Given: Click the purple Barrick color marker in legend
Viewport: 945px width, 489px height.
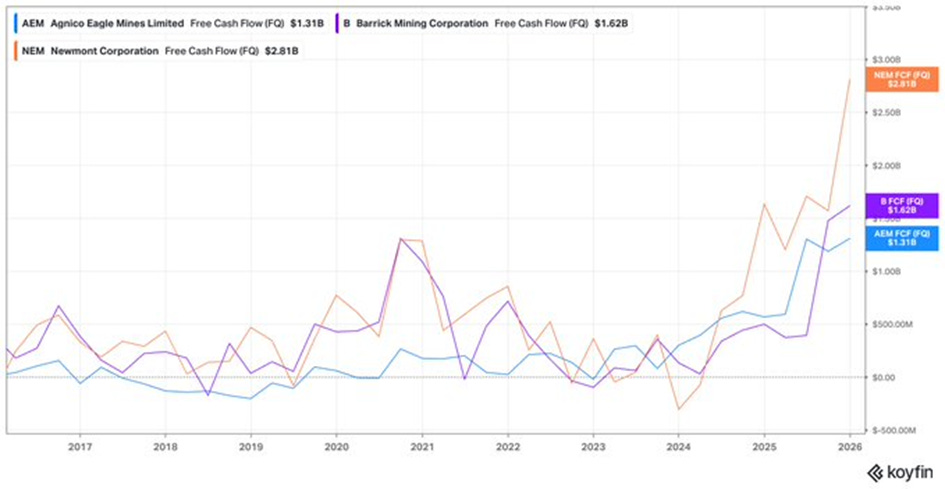Looking at the screenshot, I should (339, 24).
